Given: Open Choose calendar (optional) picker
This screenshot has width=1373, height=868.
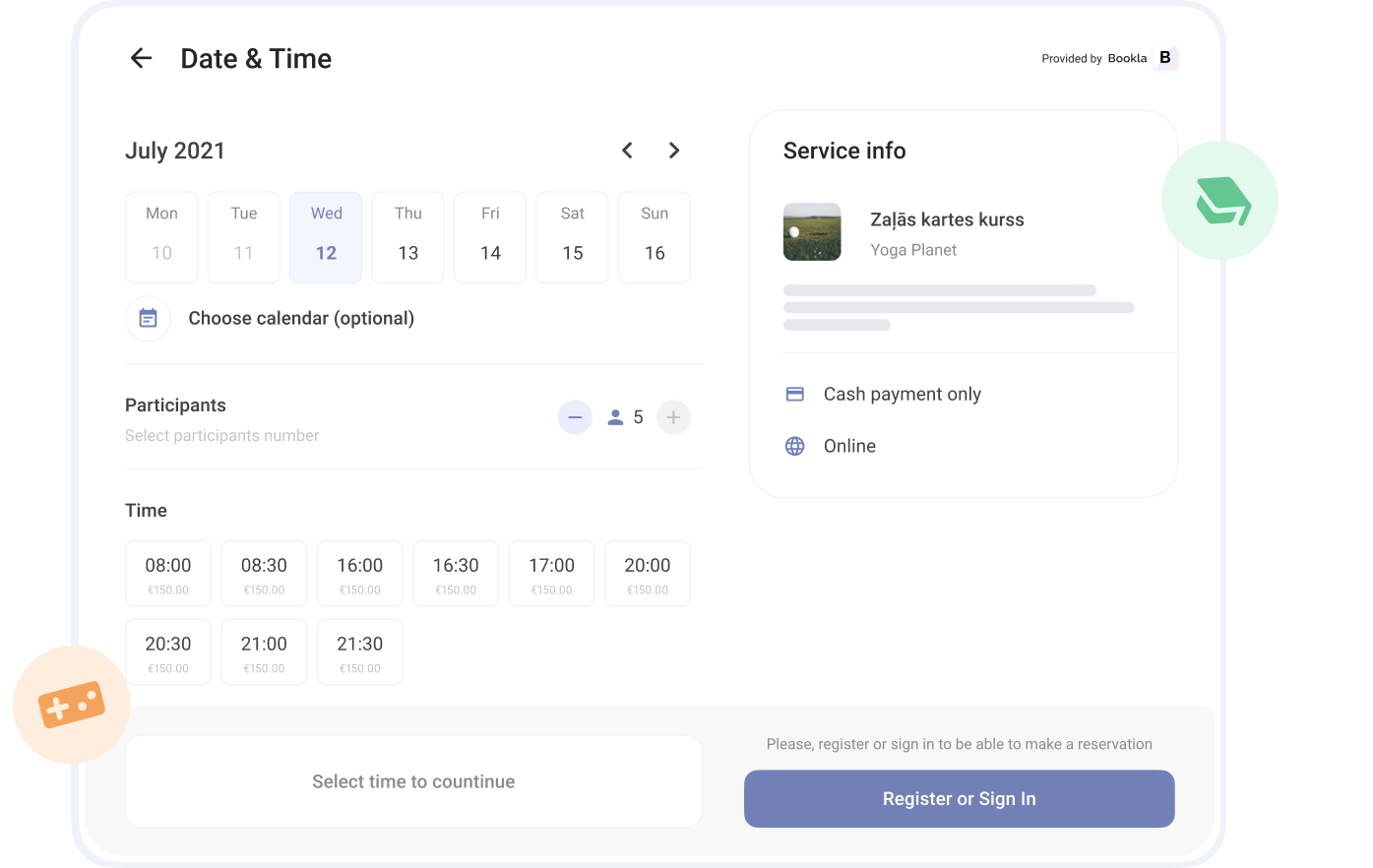Looking at the screenshot, I should tap(301, 318).
